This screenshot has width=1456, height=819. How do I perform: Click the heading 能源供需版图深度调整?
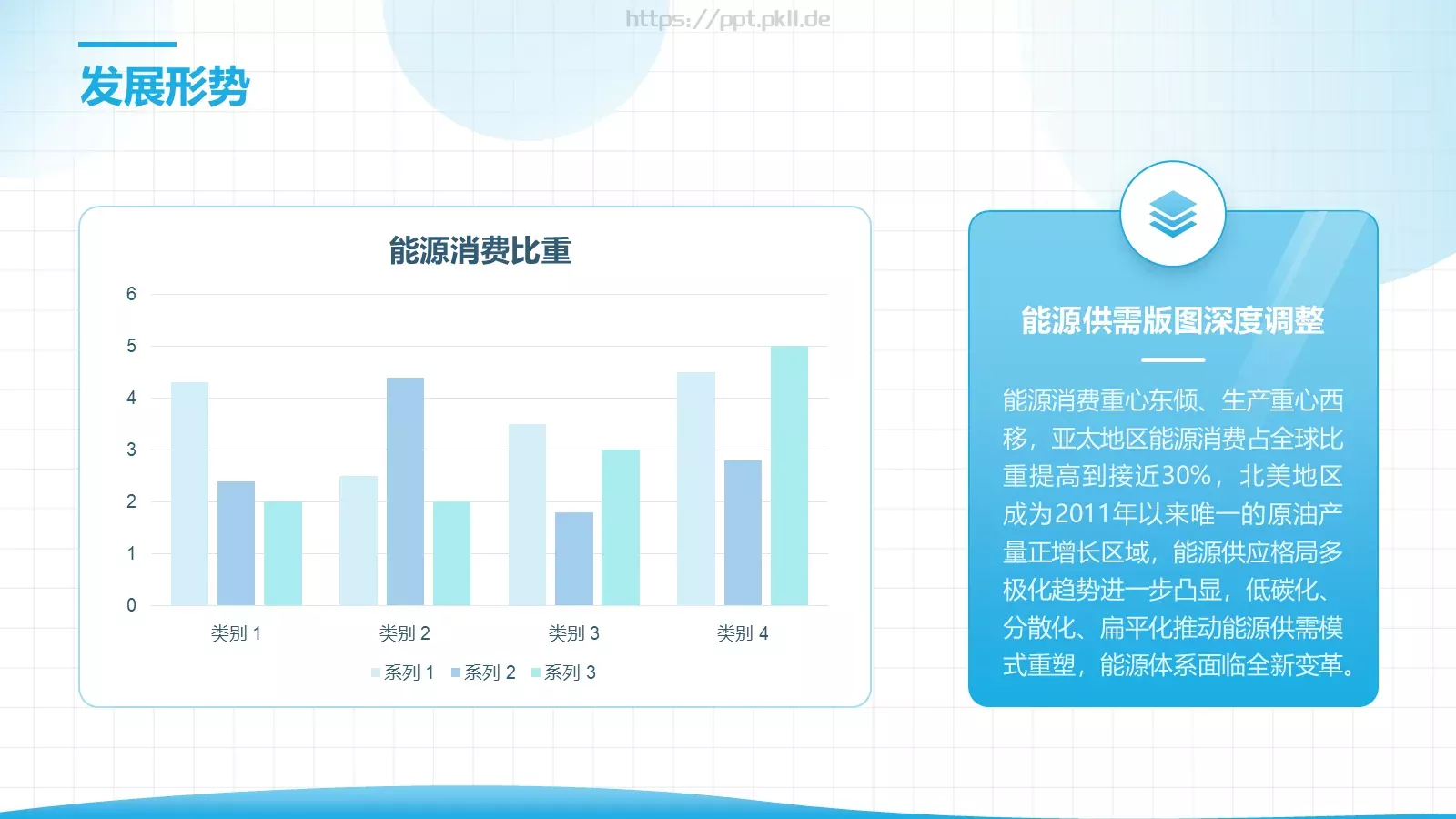coord(1173,320)
